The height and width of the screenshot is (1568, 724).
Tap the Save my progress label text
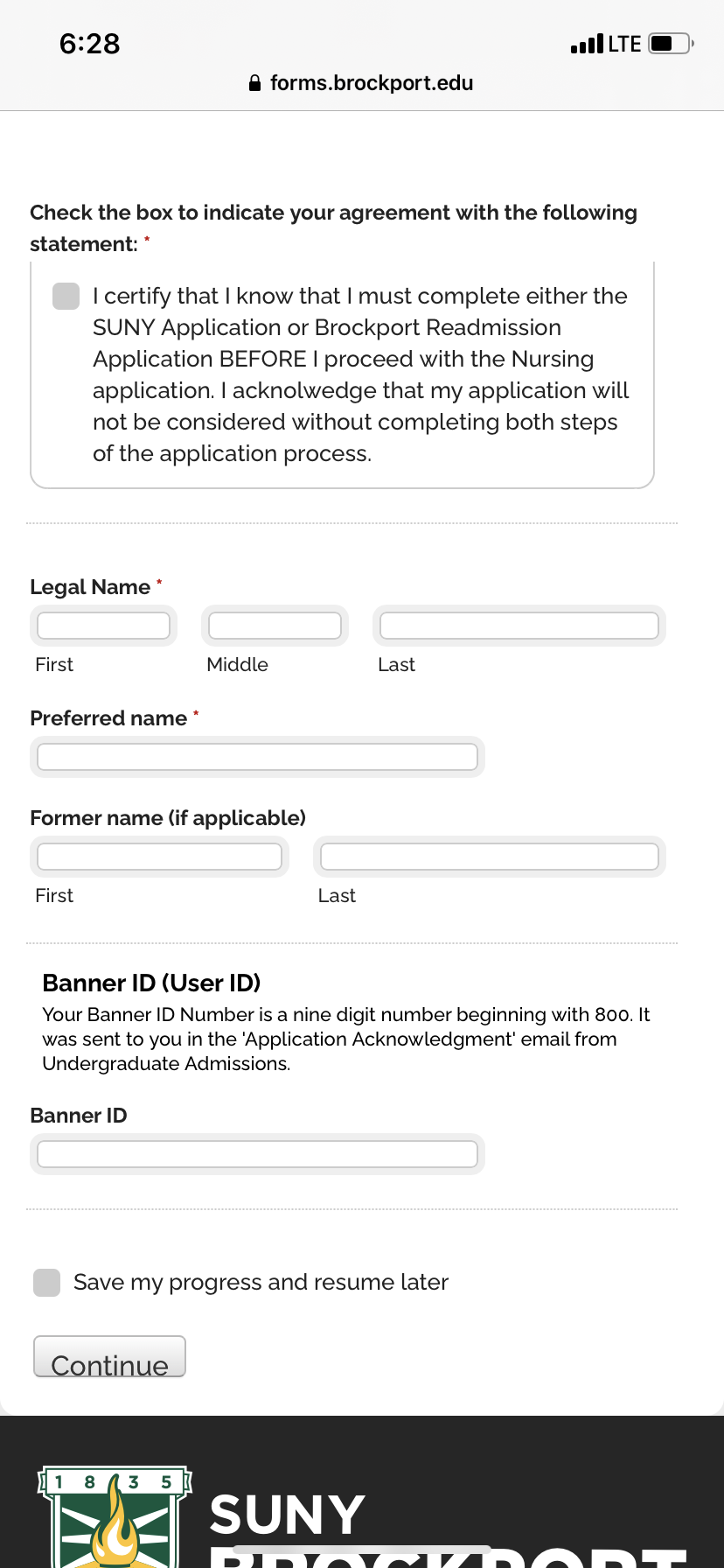(x=261, y=1282)
